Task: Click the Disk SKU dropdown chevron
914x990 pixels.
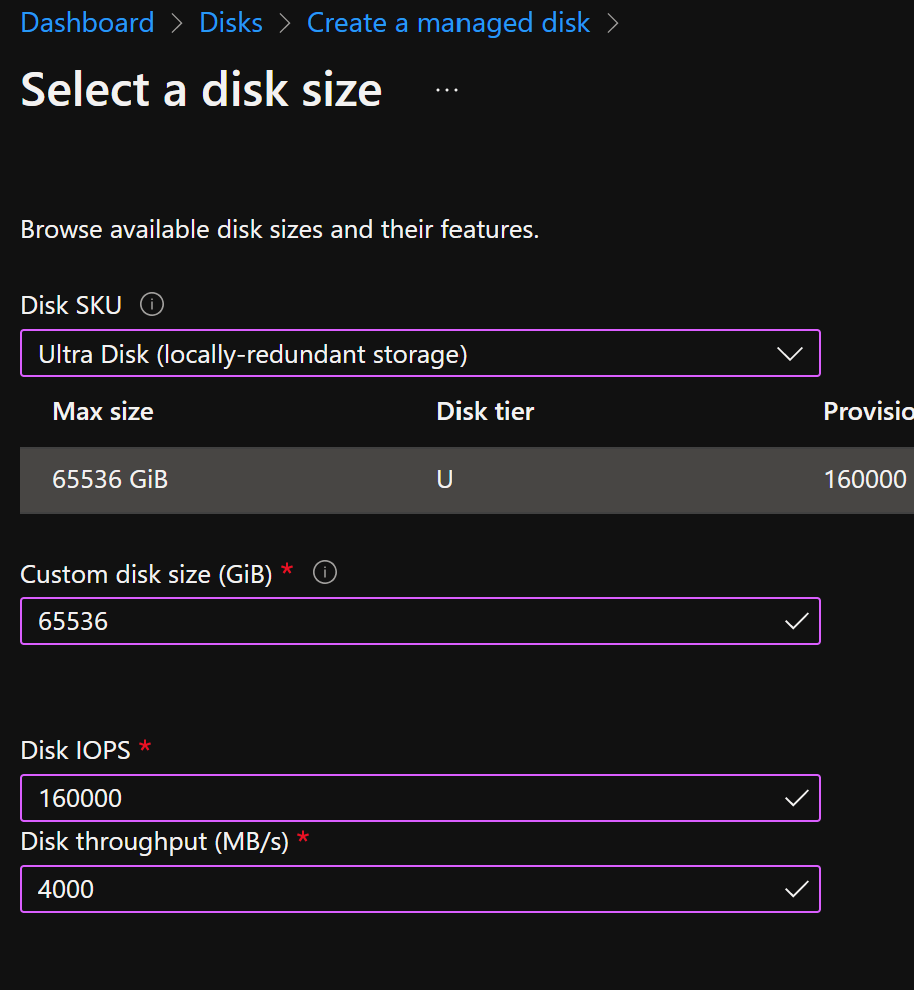Action: [x=790, y=354]
